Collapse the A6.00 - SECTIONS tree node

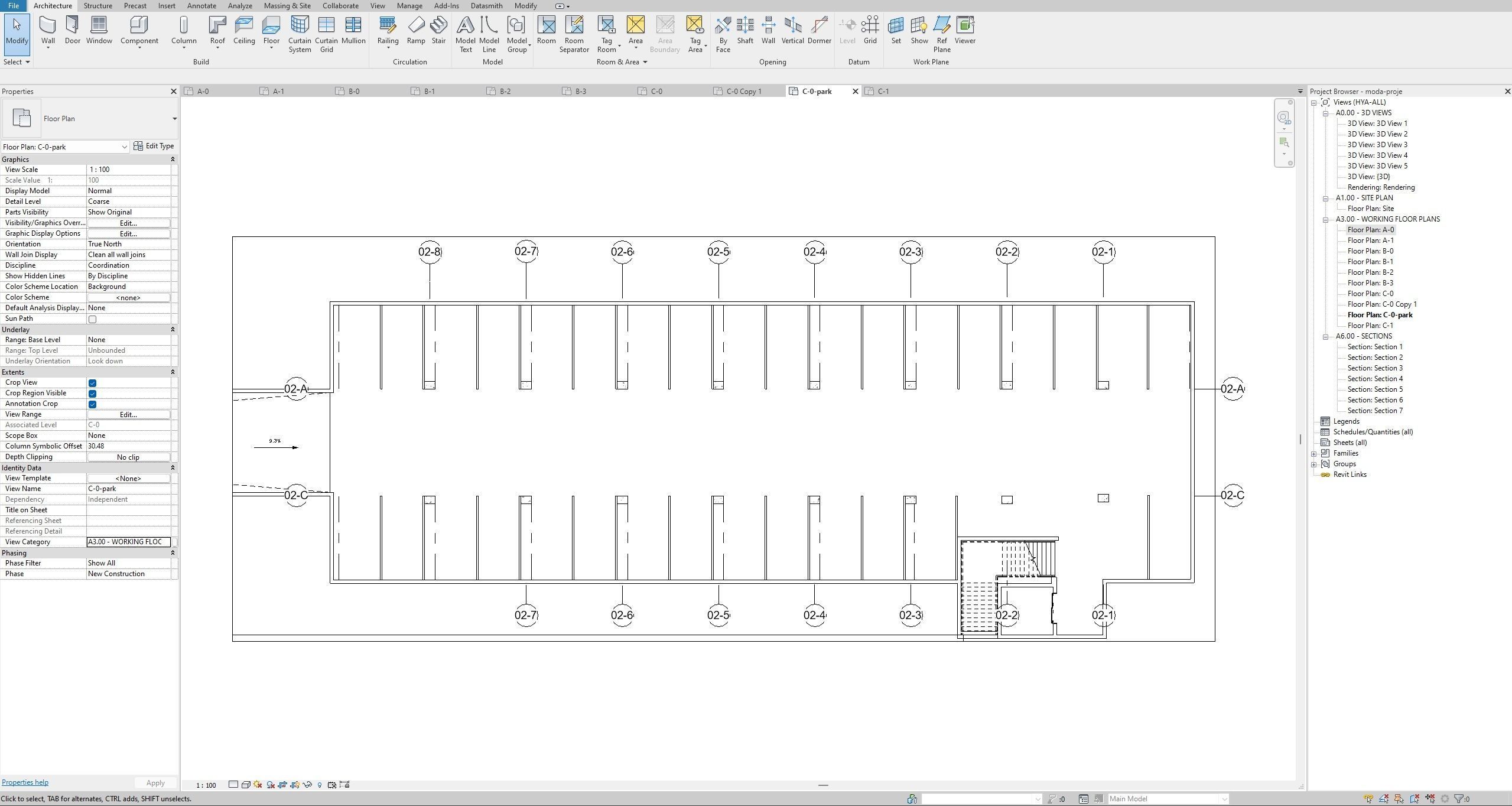coord(1326,337)
